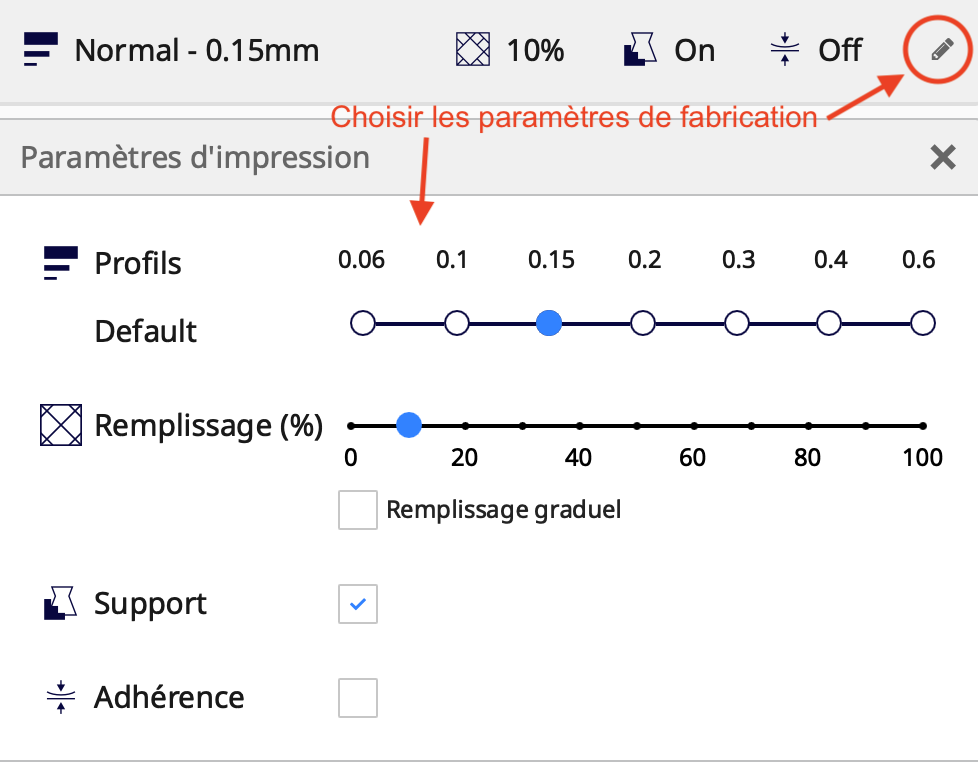The width and height of the screenshot is (978, 762).
Task: Select the 0.06 profile point
Action: [363, 323]
